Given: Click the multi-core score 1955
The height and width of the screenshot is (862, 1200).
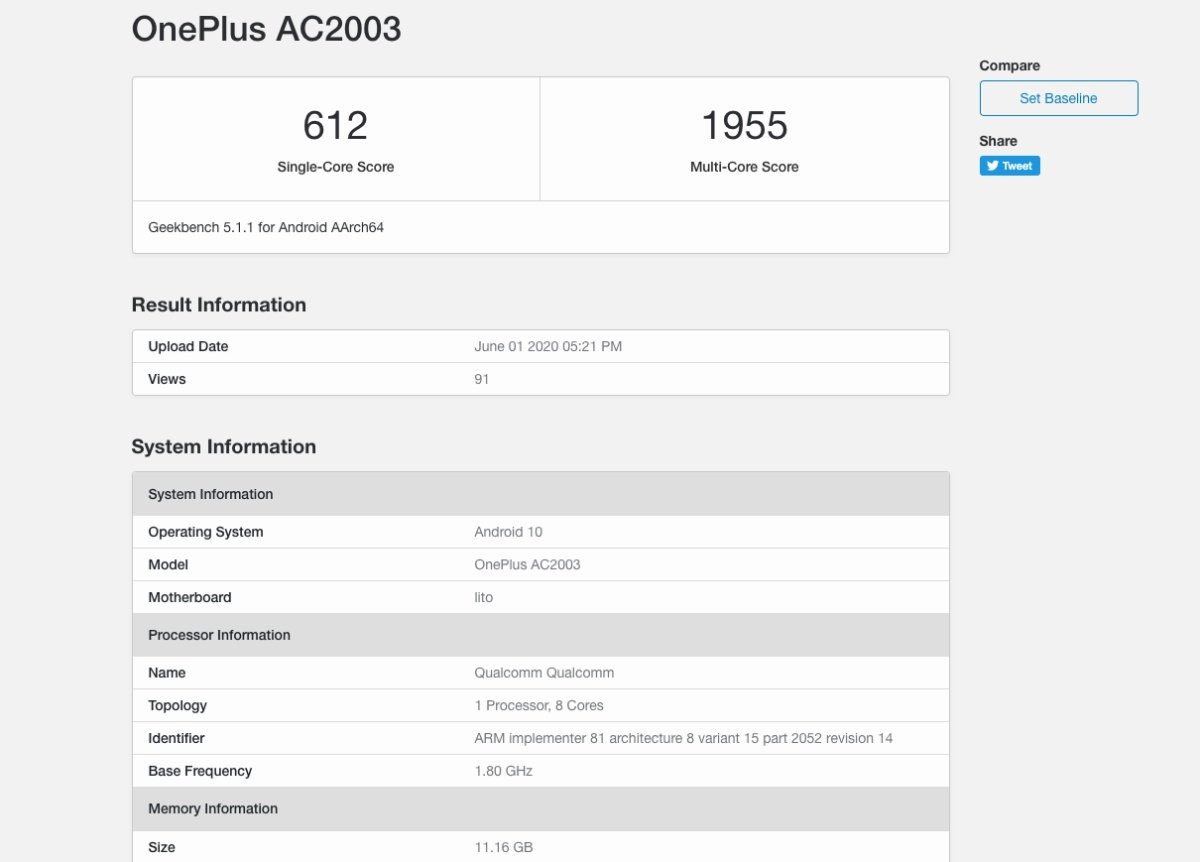Looking at the screenshot, I should pyautogui.click(x=745, y=125).
